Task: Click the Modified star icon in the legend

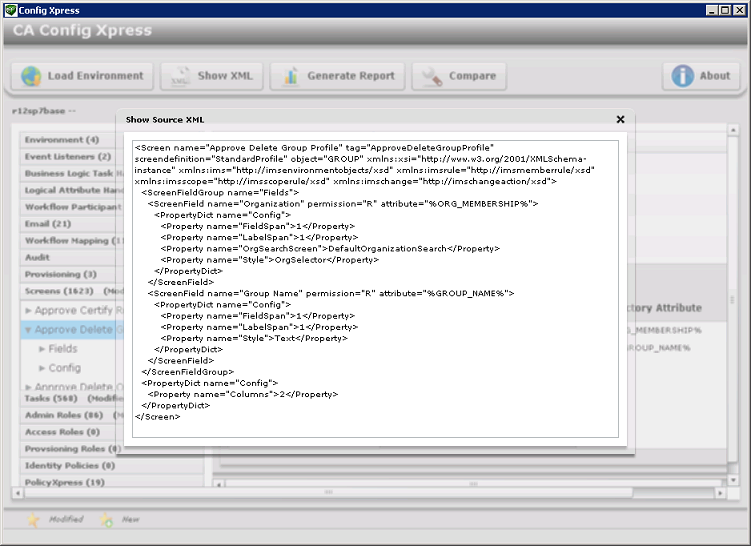Action: point(33,520)
